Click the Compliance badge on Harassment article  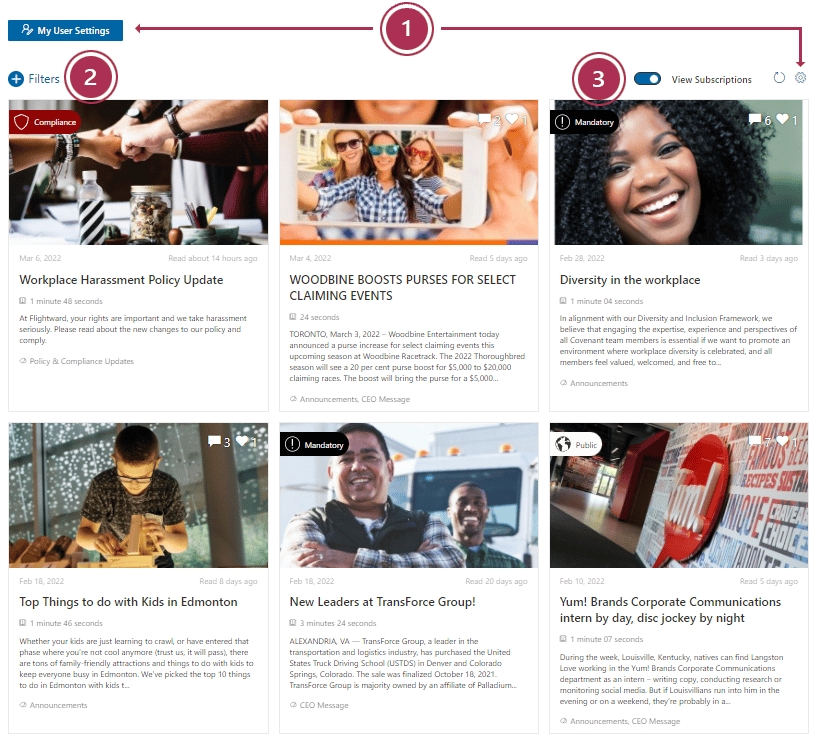[x=45, y=122]
